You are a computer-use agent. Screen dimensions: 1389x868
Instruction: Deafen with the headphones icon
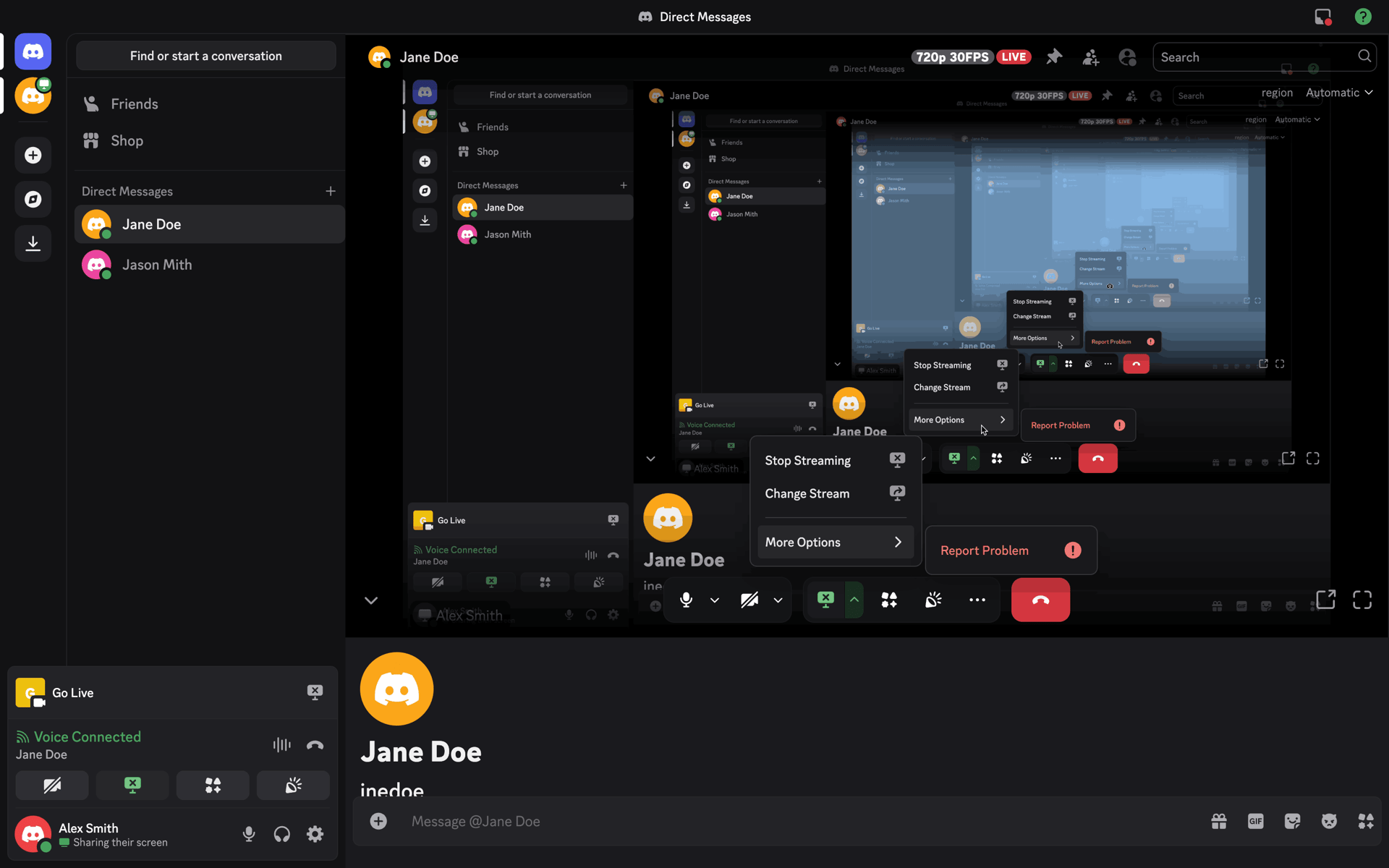point(282,834)
